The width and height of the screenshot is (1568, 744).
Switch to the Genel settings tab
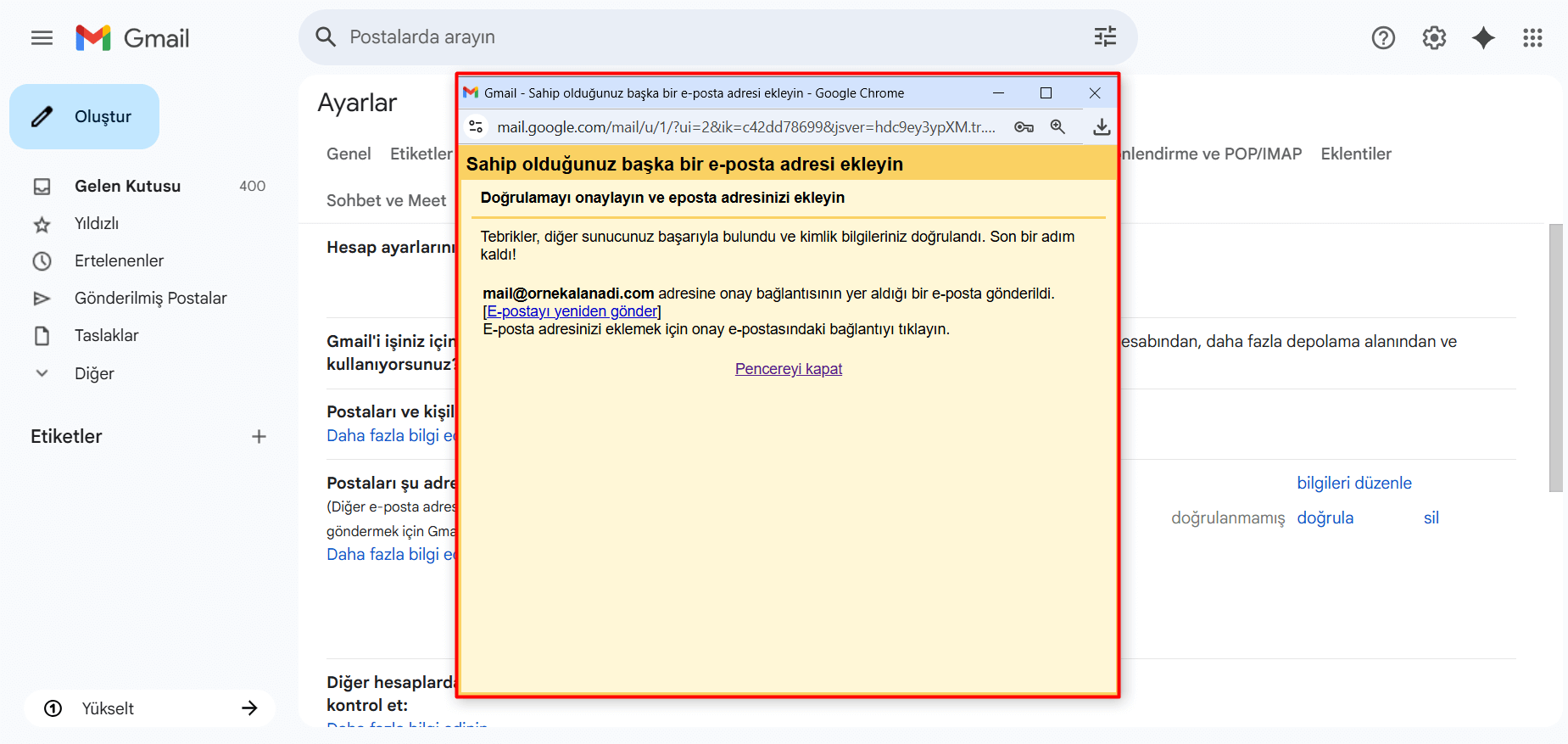click(349, 154)
